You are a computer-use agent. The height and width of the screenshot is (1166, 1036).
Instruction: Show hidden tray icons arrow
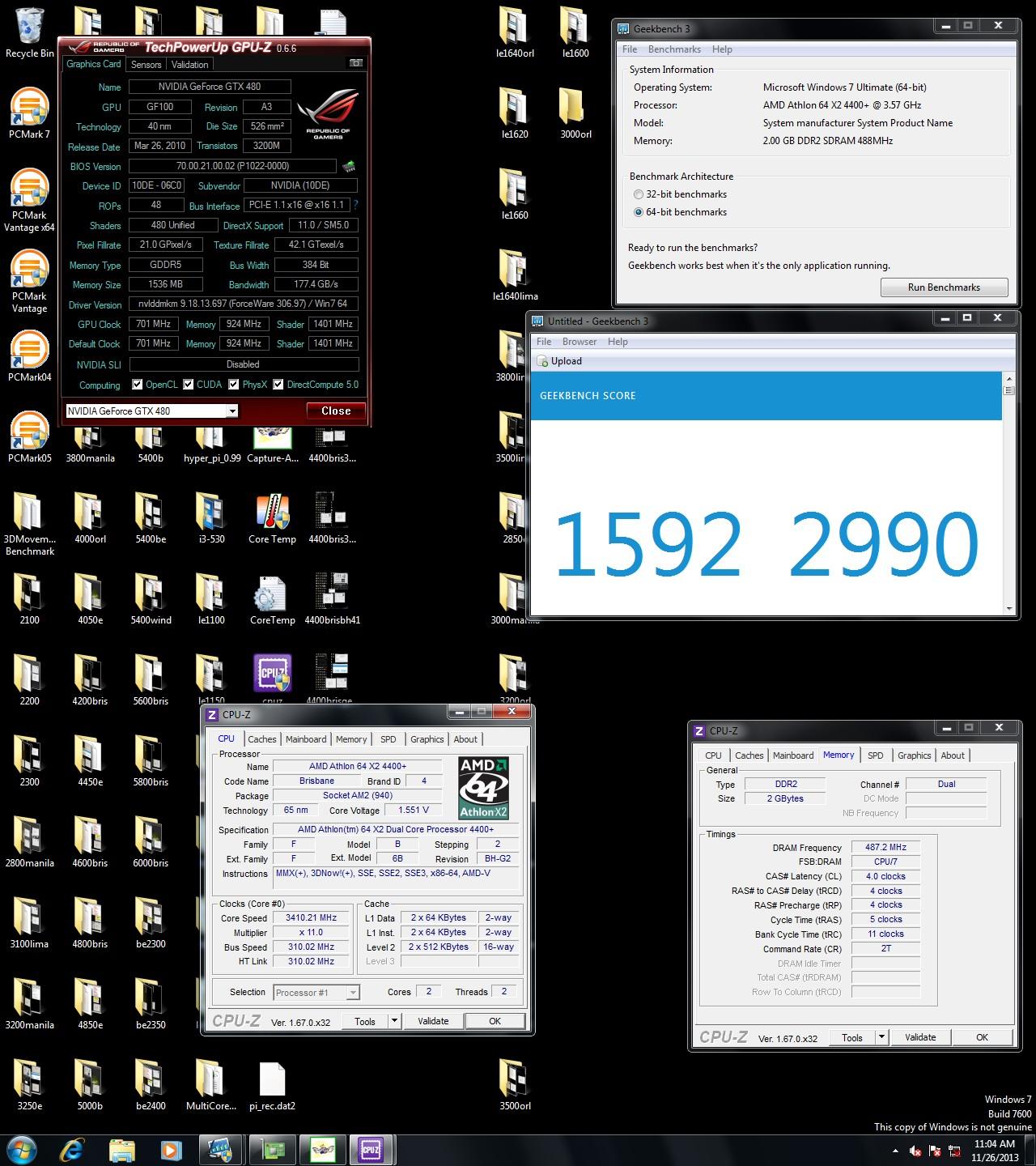tap(895, 1151)
